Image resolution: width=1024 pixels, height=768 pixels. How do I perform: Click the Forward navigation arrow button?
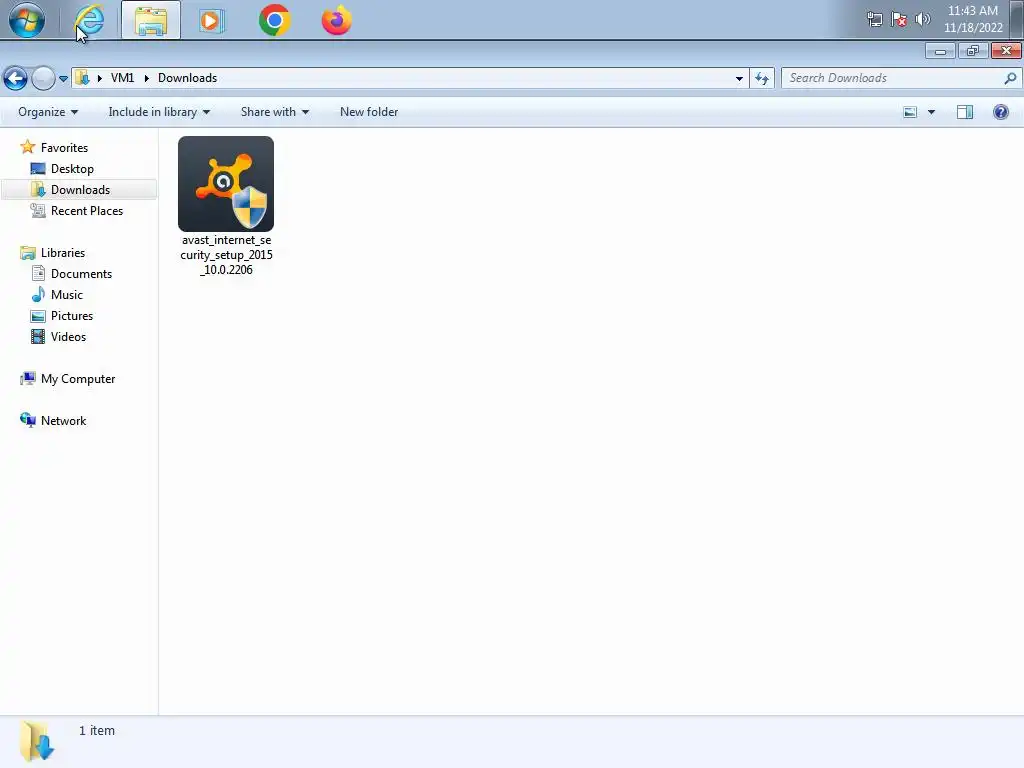click(x=43, y=78)
